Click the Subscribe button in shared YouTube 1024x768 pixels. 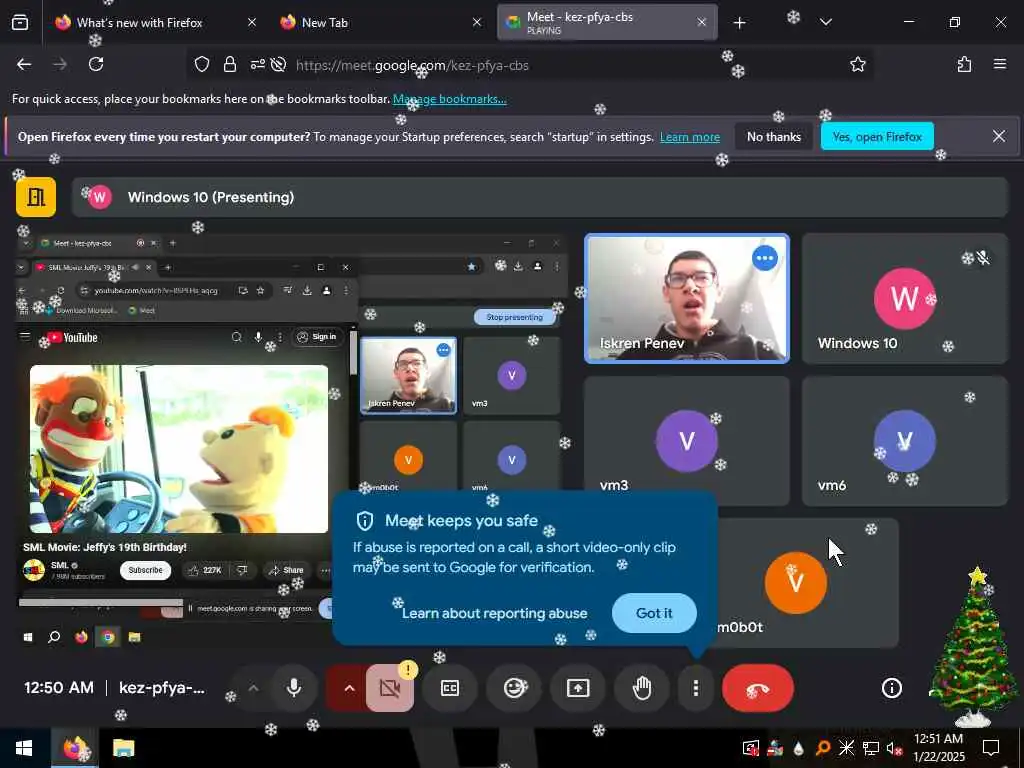tap(145, 570)
